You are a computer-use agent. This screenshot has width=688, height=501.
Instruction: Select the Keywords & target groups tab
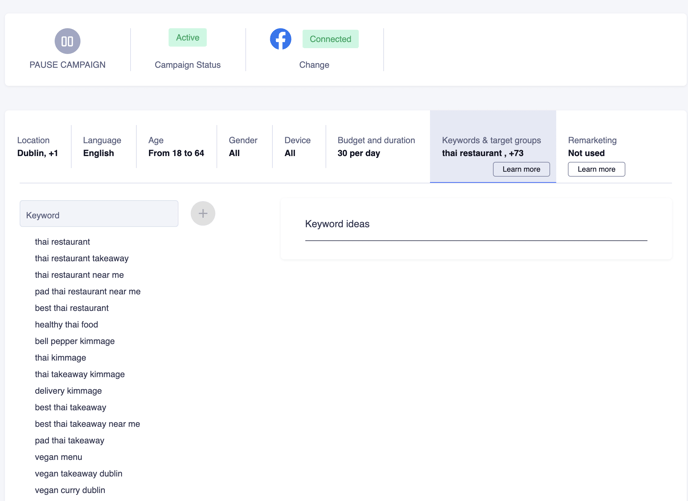[493, 147]
